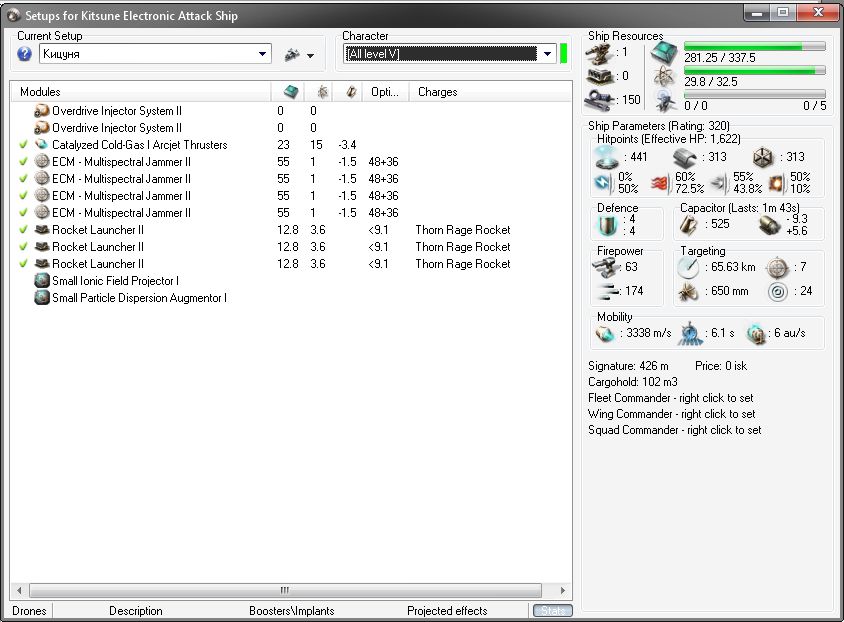The image size is (844, 622).
Task: Click icon of first Overdrive Injector System II
Action: point(41,111)
